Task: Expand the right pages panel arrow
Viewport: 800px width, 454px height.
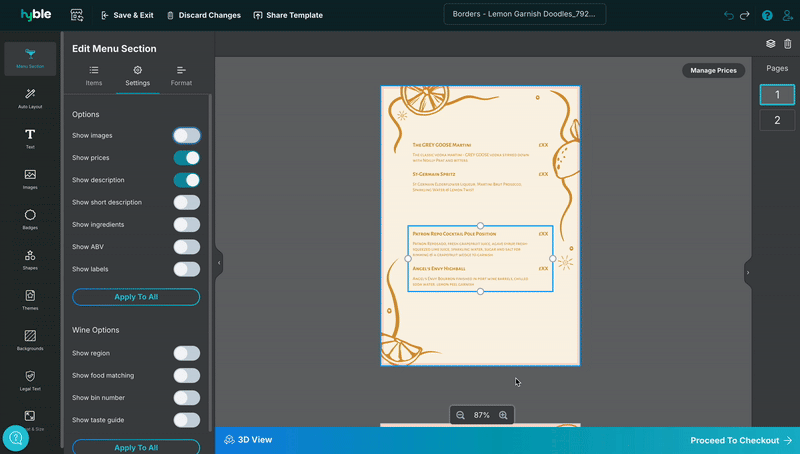Action: coord(748,273)
